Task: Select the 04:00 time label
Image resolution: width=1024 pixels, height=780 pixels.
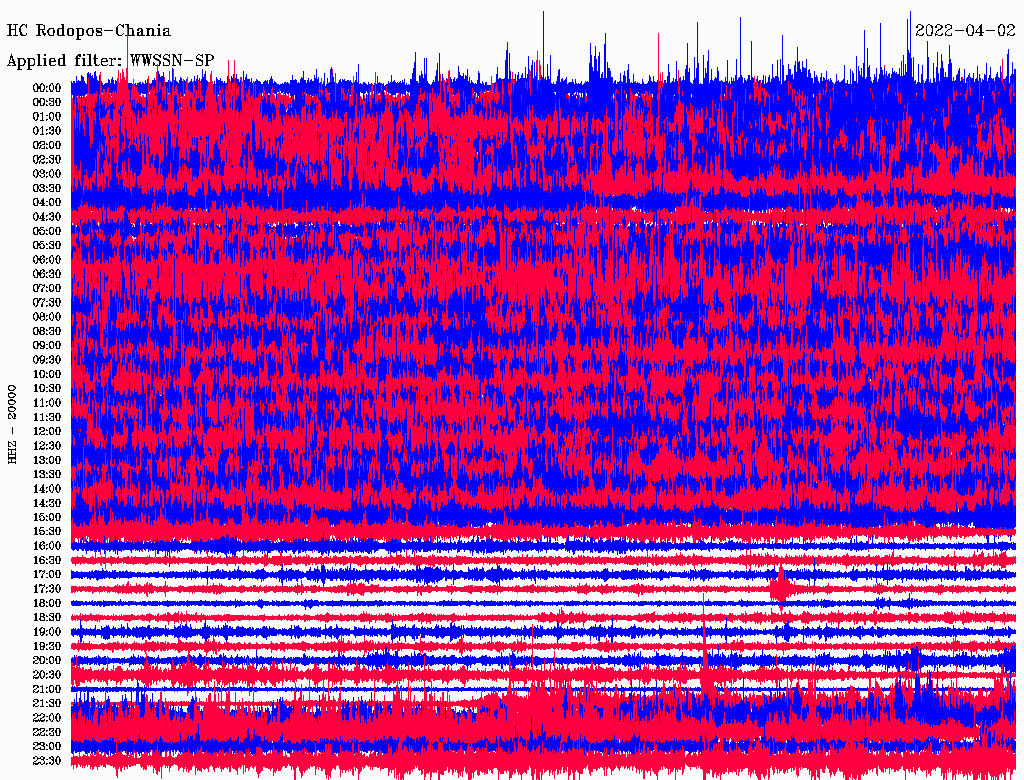Action: (x=47, y=202)
